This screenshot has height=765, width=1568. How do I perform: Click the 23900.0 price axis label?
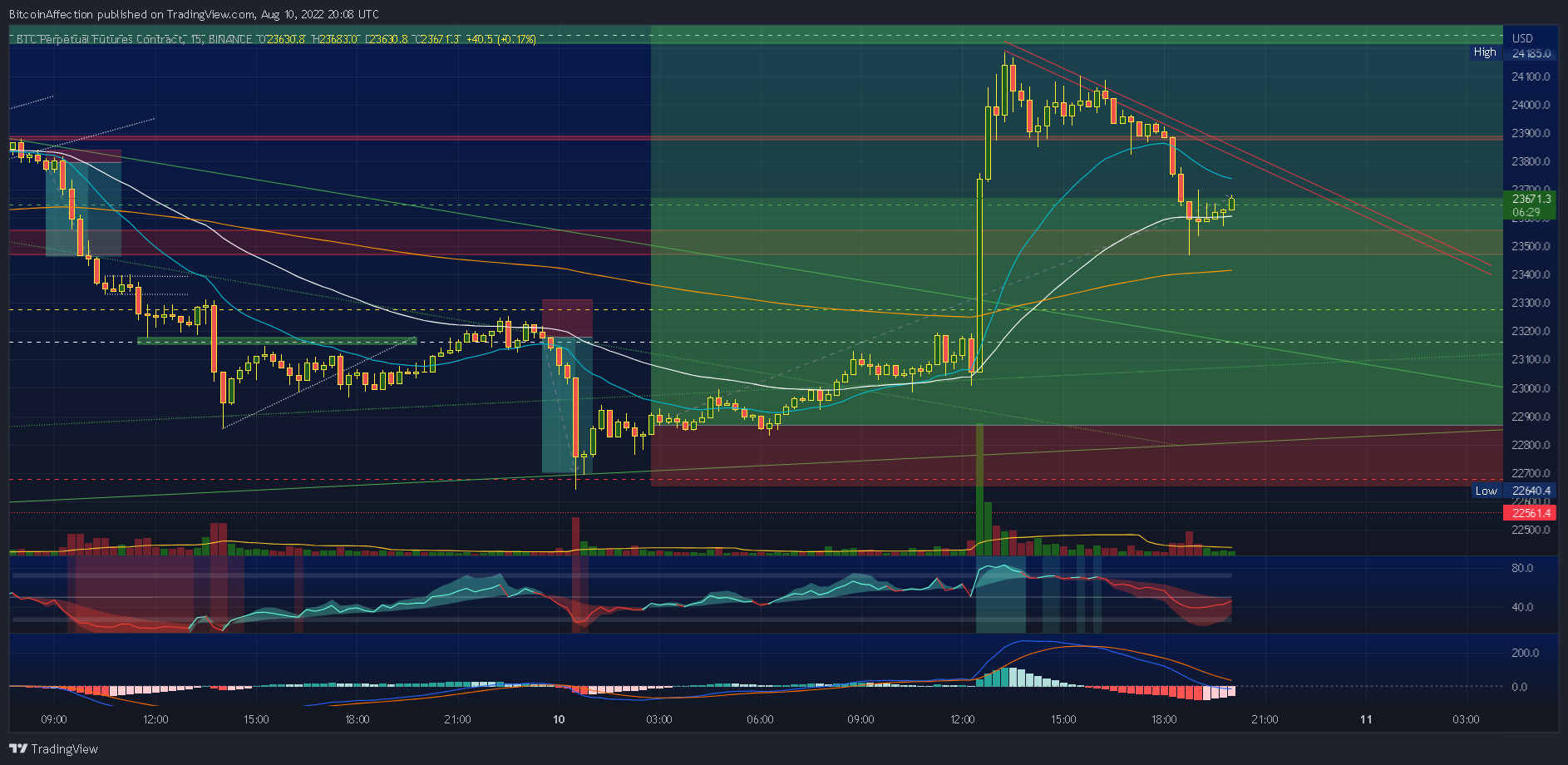1531,133
